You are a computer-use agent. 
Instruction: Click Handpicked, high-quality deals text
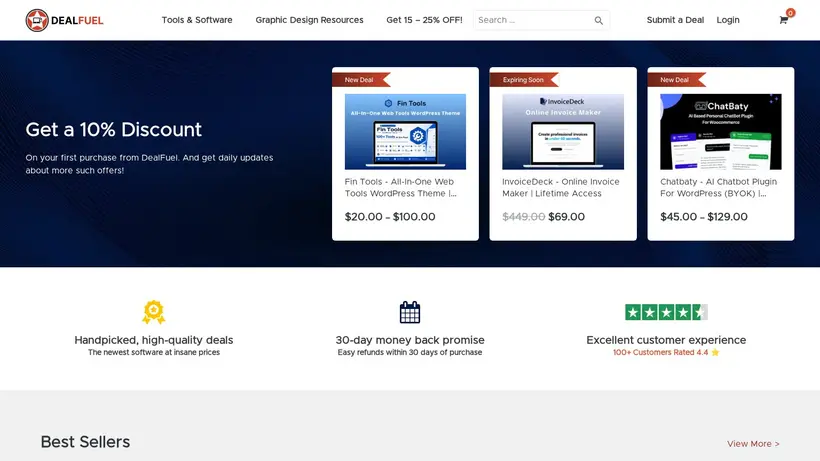[154, 340]
